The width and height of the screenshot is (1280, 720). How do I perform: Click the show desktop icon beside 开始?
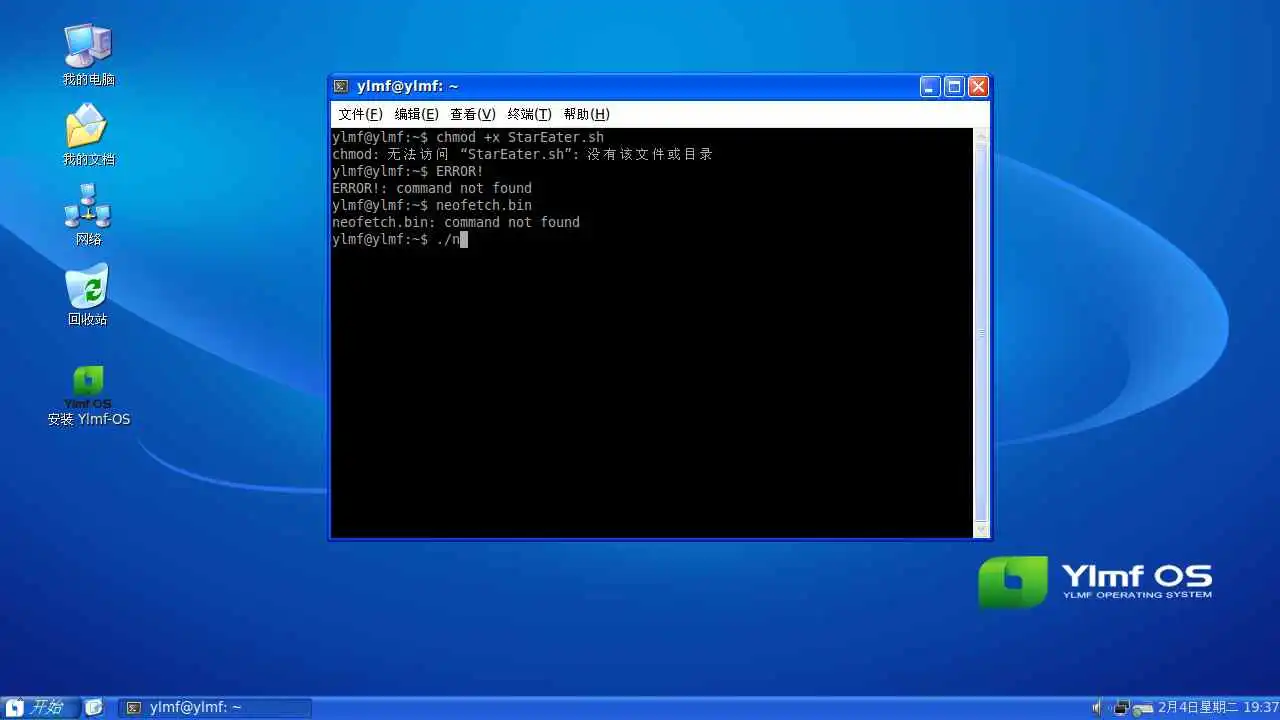(x=93, y=707)
